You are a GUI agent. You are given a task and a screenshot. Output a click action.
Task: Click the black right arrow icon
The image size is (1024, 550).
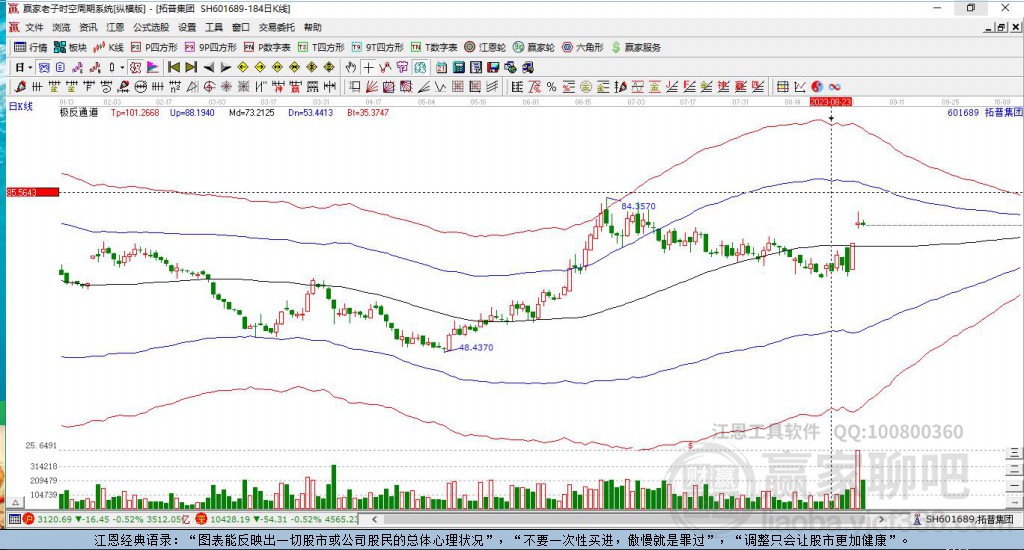click(225, 67)
